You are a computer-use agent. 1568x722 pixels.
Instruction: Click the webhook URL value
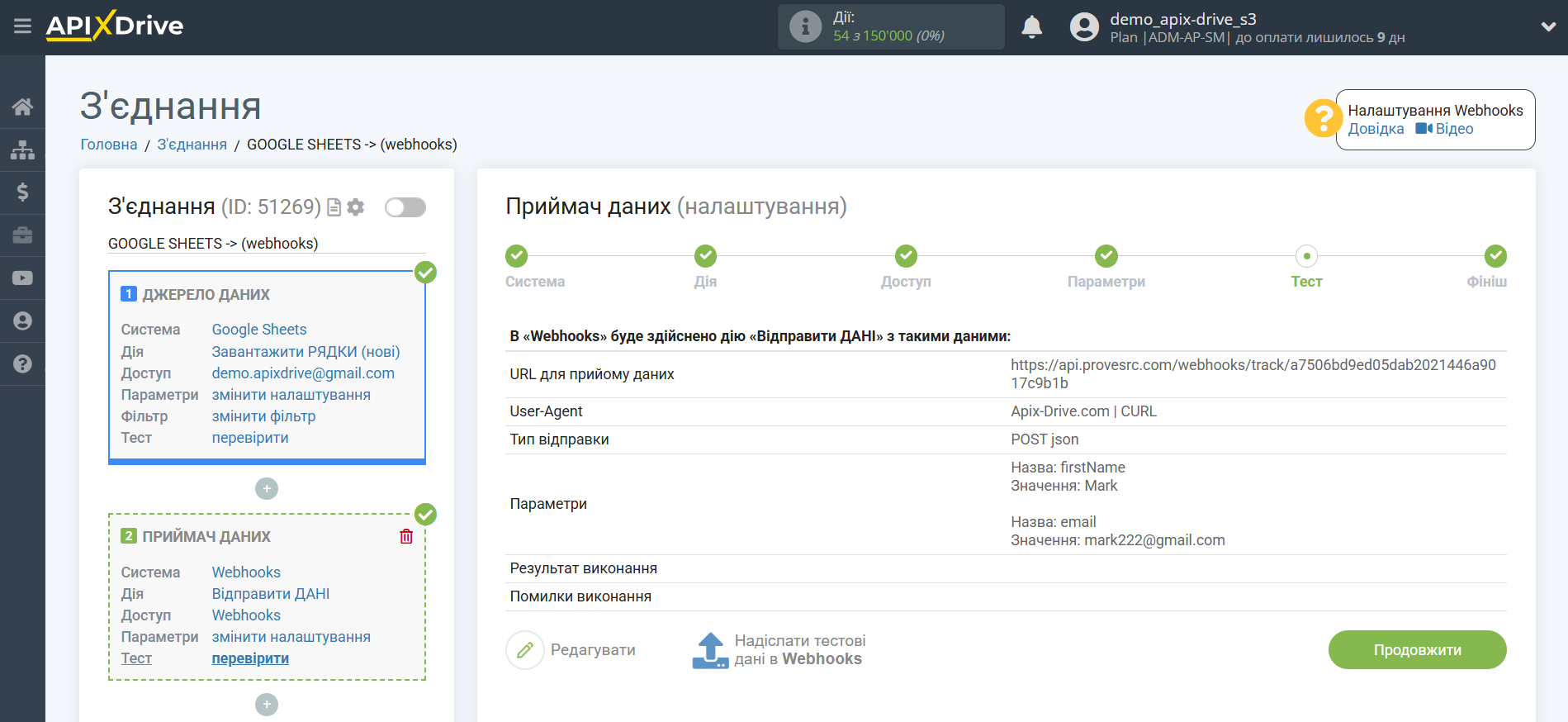pyautogui.click(x=1253, y=374)
